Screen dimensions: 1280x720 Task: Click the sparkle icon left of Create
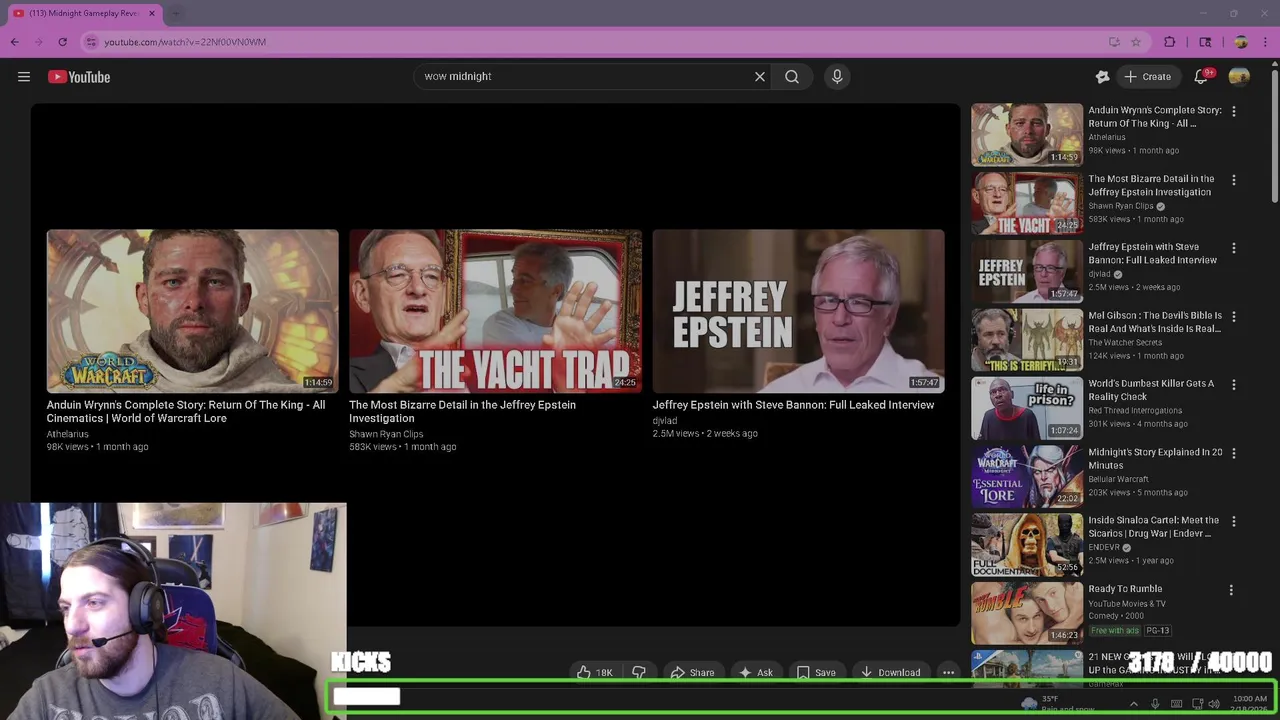(x=1102, y=76)
